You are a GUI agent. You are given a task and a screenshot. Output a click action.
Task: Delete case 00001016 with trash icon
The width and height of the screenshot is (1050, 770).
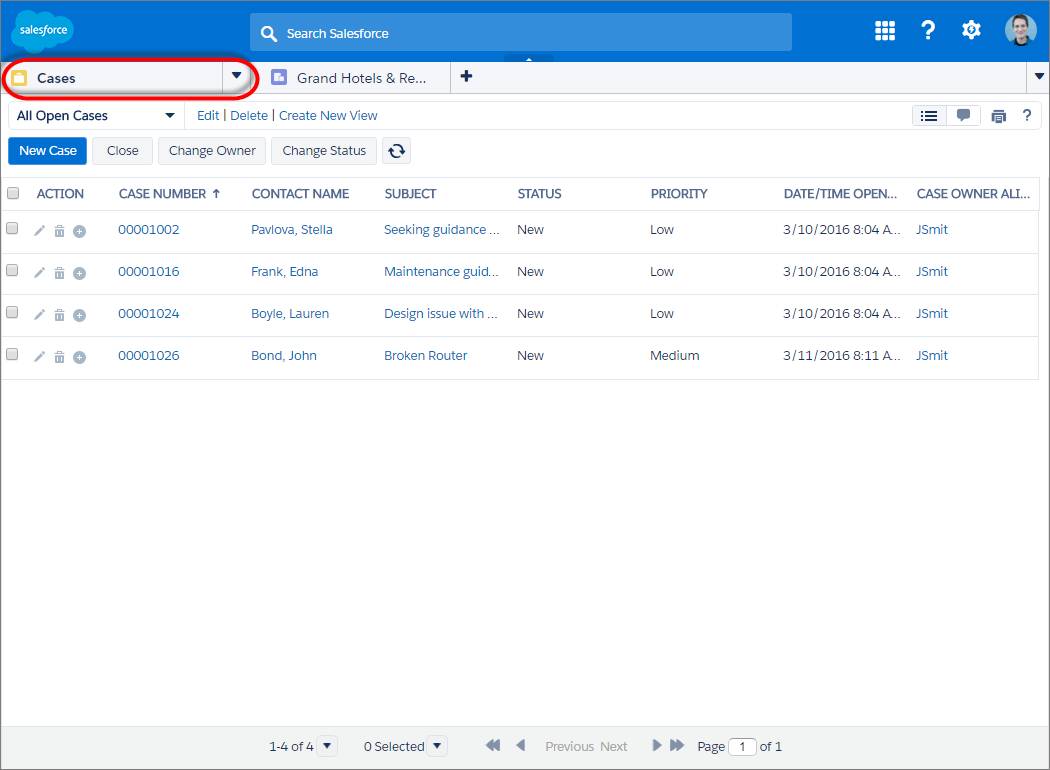click(60, 273)
